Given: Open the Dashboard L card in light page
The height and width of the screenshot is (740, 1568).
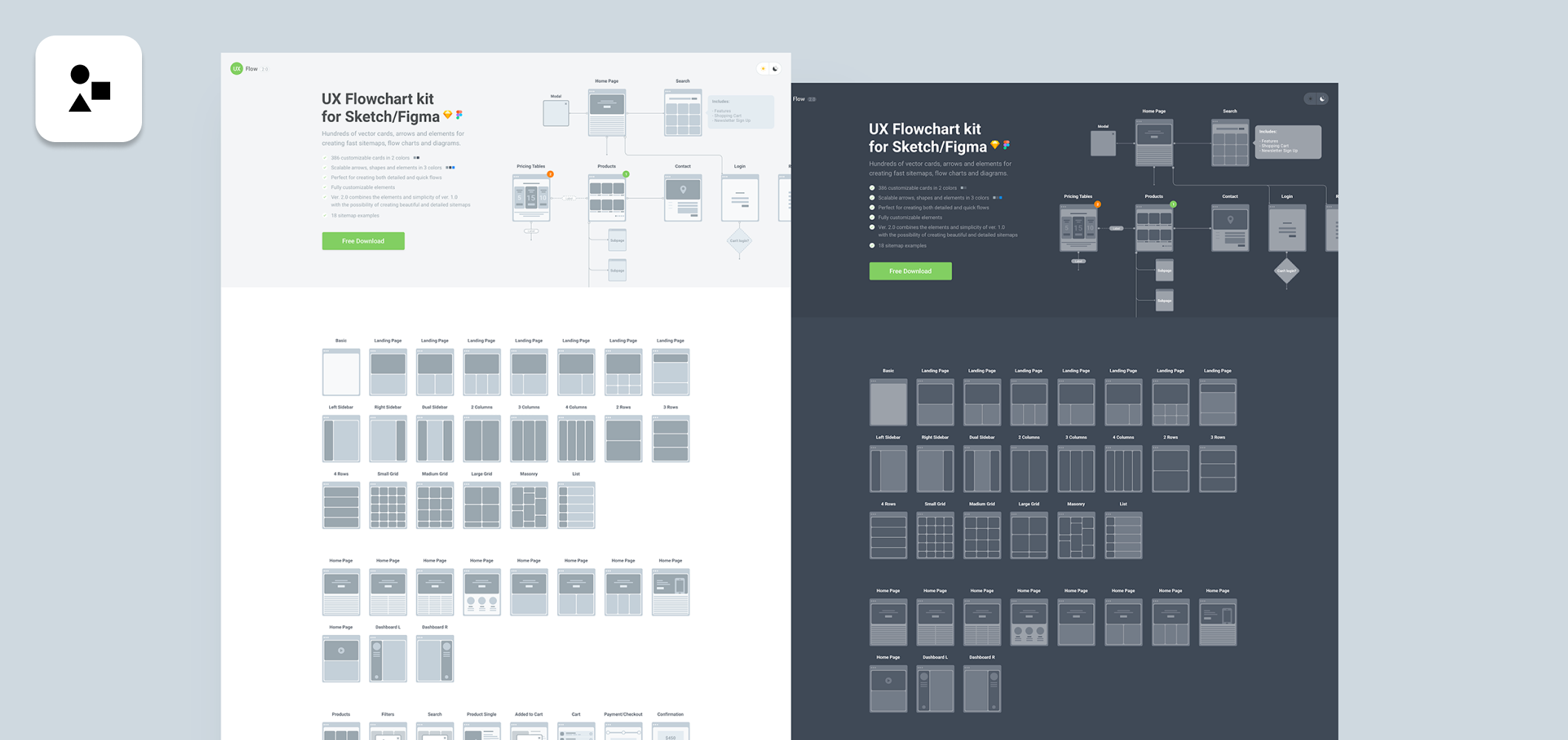Looking at the screenshot, I should [x=388, y=659].
